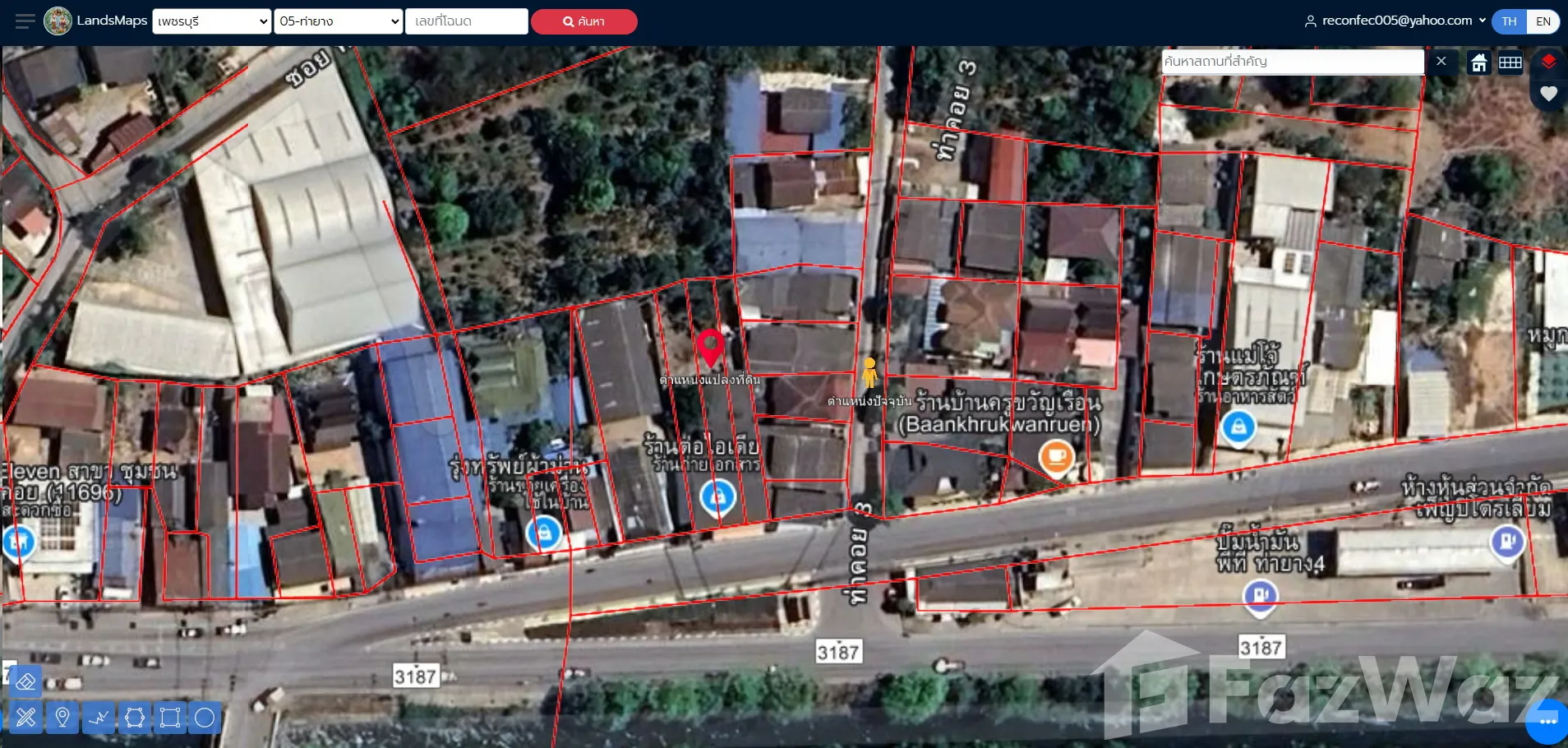Open the district dropdown showing 05-ท่ายาง

coord(339,21)
